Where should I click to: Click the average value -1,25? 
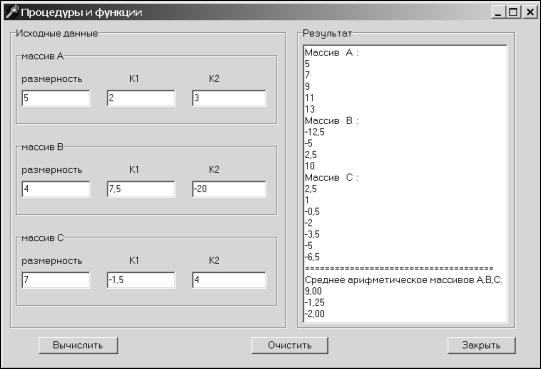(x=315, y=303)
